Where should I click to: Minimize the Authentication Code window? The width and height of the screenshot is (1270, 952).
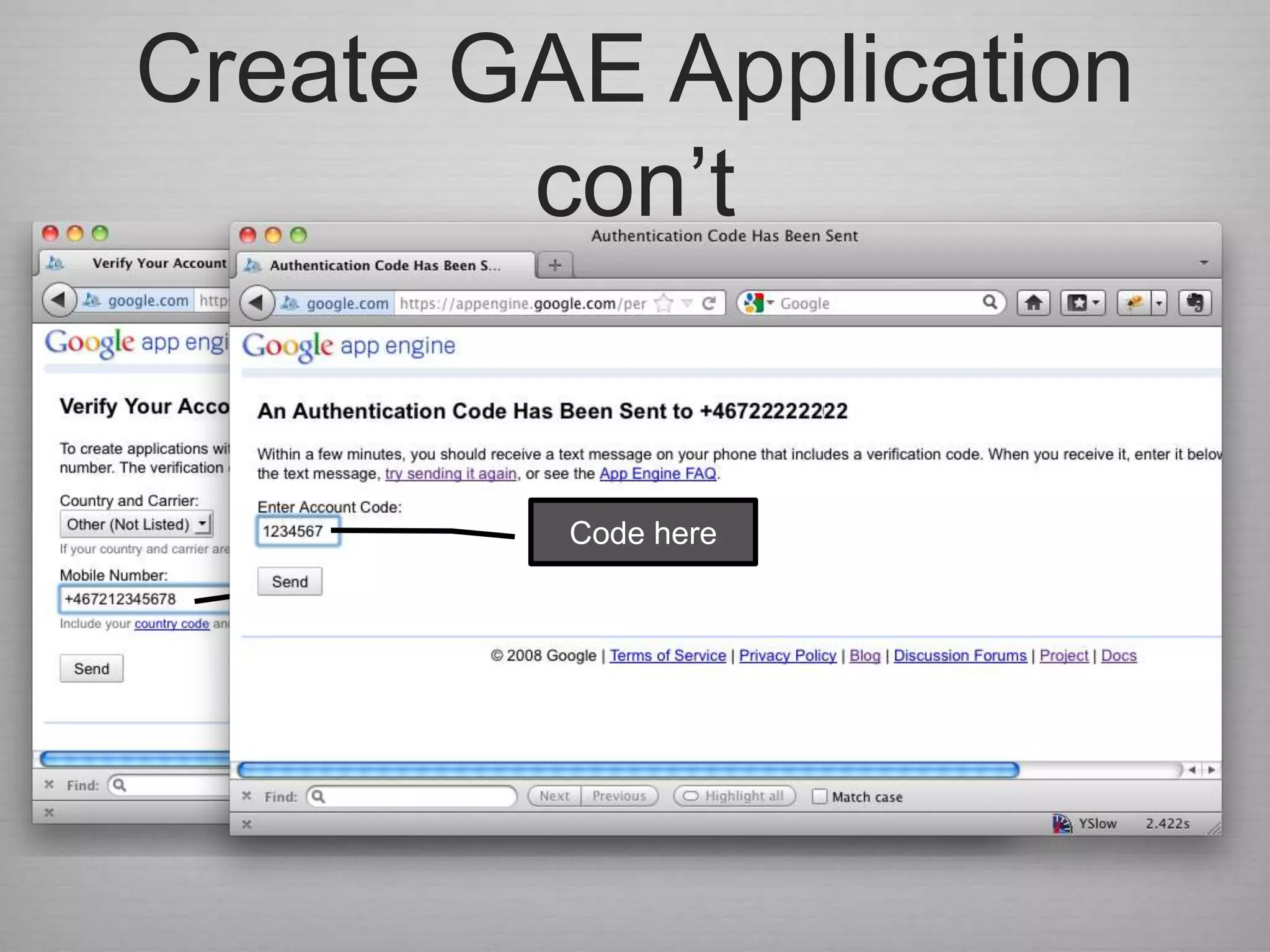tap(273, 235)
